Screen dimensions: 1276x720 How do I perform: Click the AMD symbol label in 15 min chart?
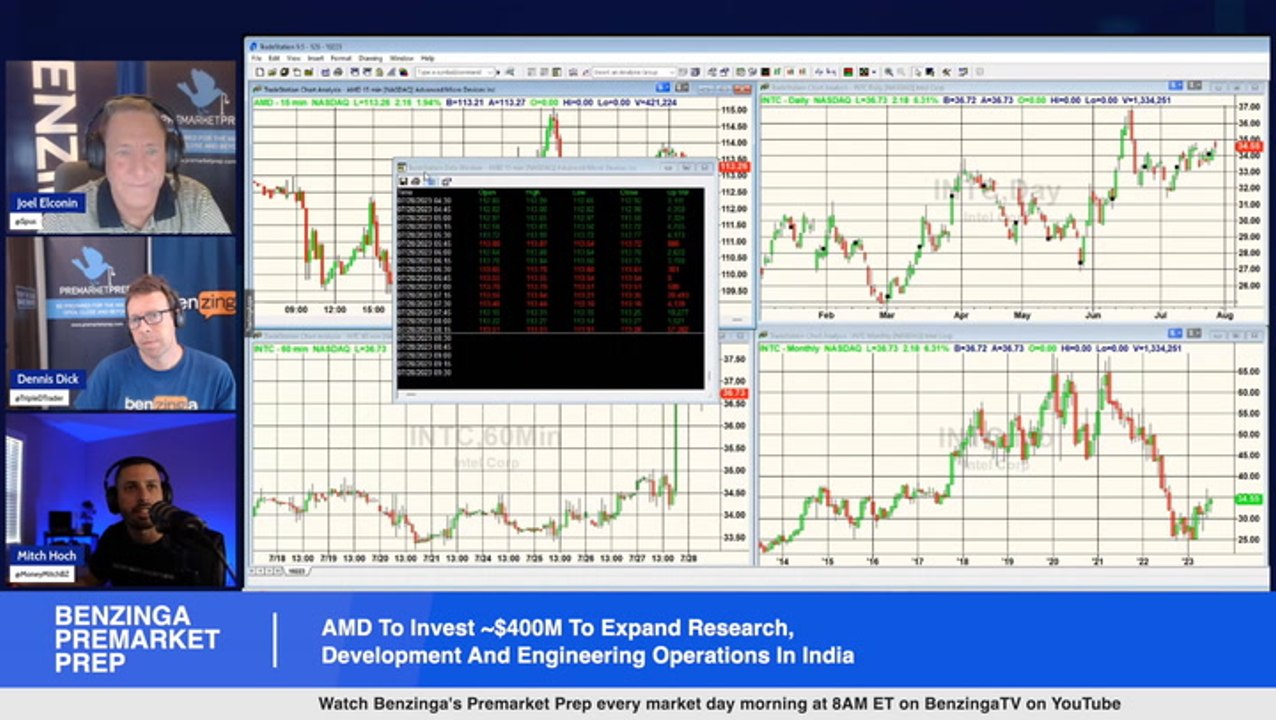click(x=263, y=101)
